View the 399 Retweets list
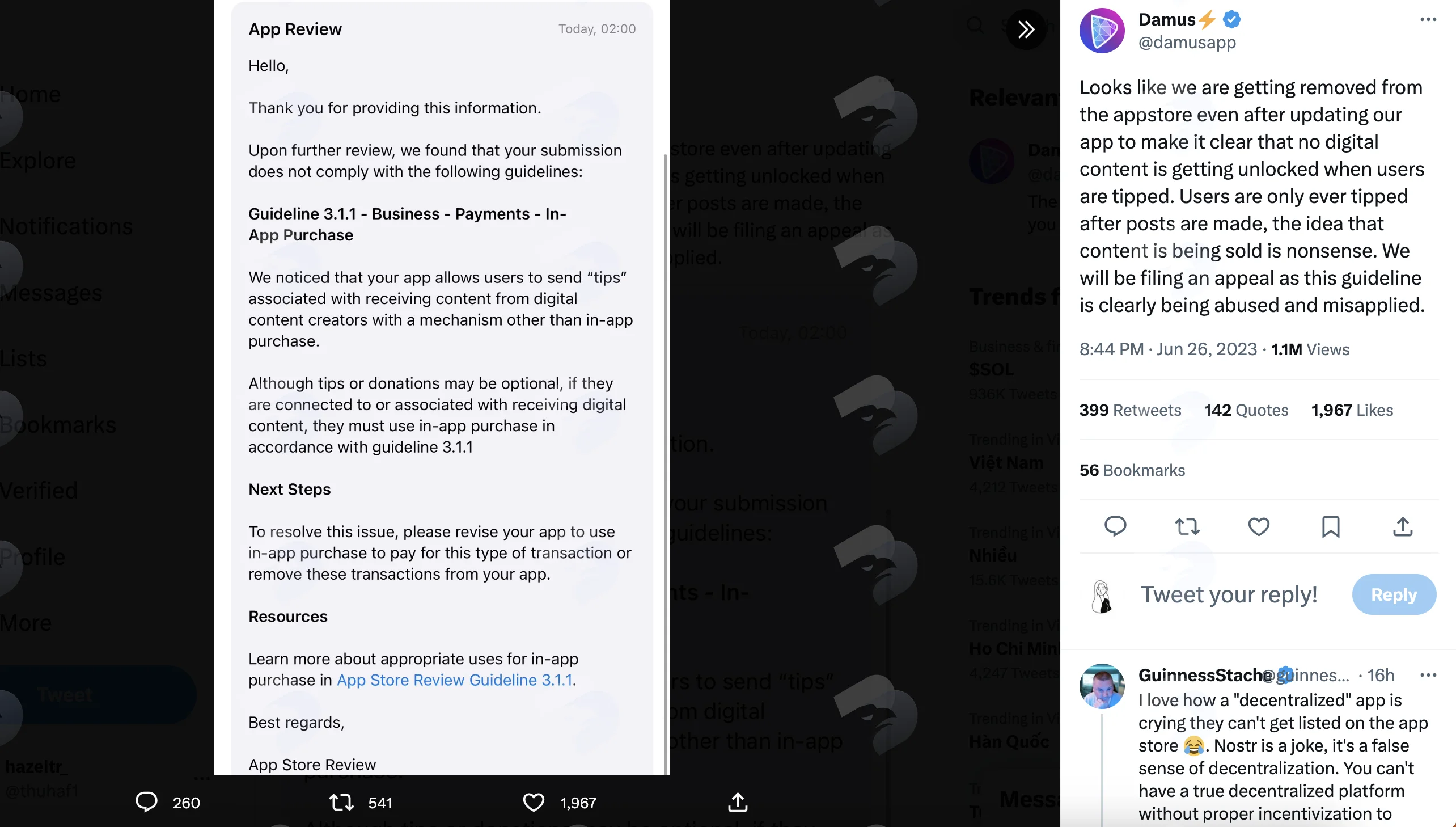This screenshot has height=827, width=1456. coord(1129,410)
